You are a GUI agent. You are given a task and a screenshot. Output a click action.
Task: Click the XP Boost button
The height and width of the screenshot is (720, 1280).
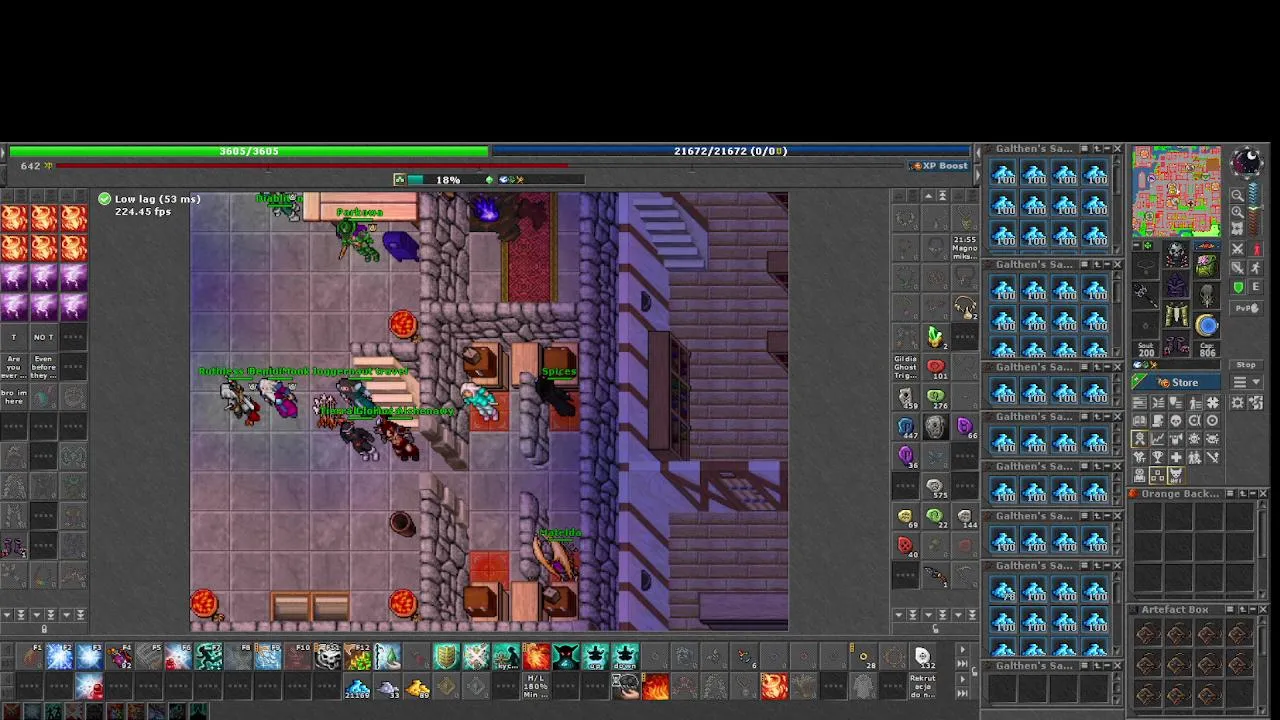940,166
